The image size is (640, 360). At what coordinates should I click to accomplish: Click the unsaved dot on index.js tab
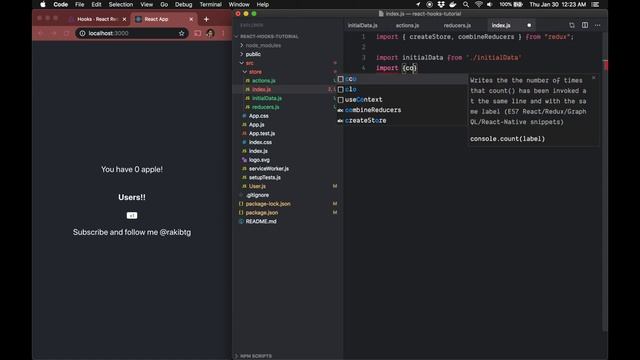529,25
